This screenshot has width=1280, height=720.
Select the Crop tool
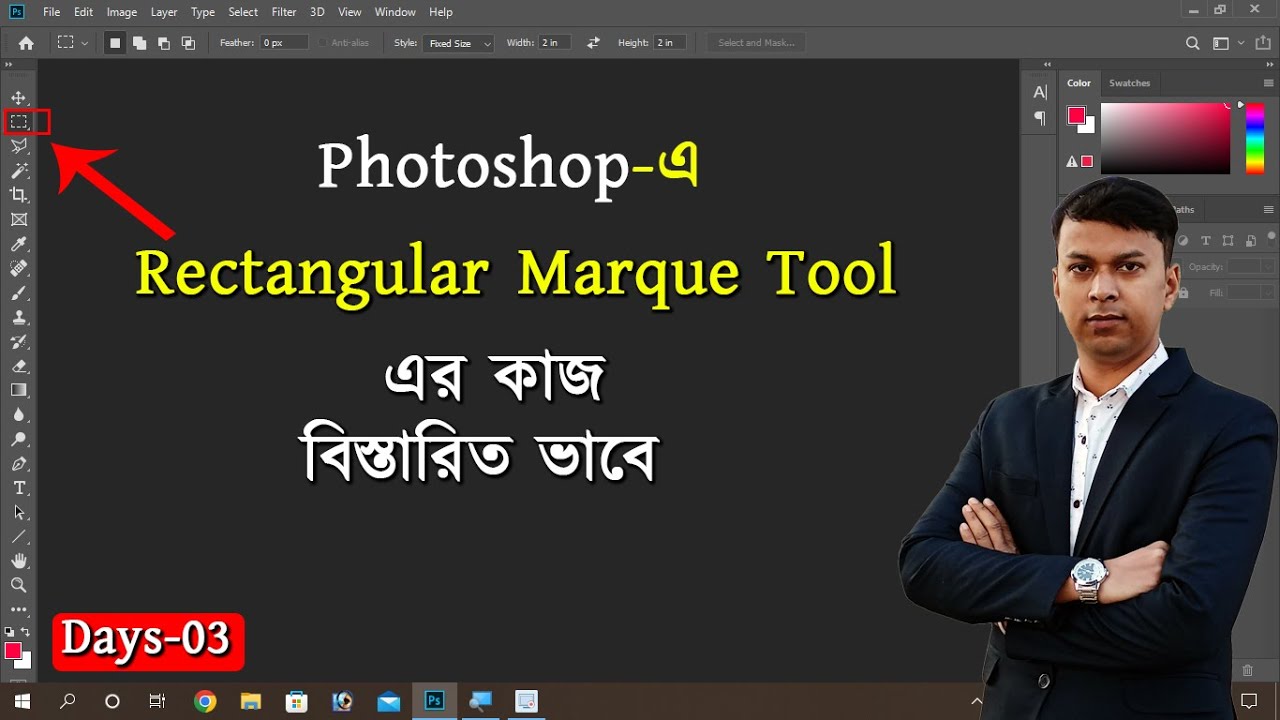(x=19, y=195)
